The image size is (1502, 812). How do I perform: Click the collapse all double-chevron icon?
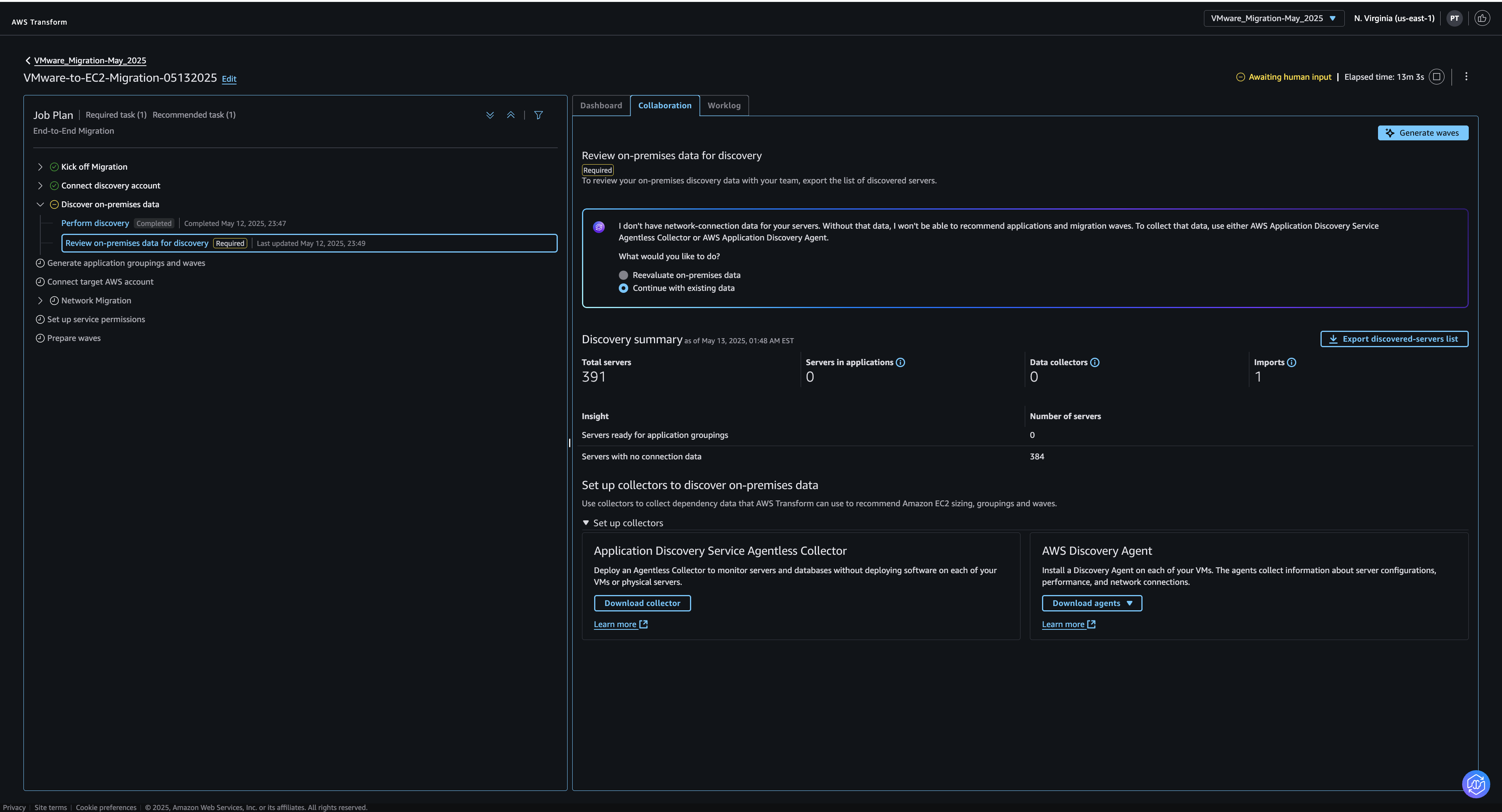click(x=511, y=115)
